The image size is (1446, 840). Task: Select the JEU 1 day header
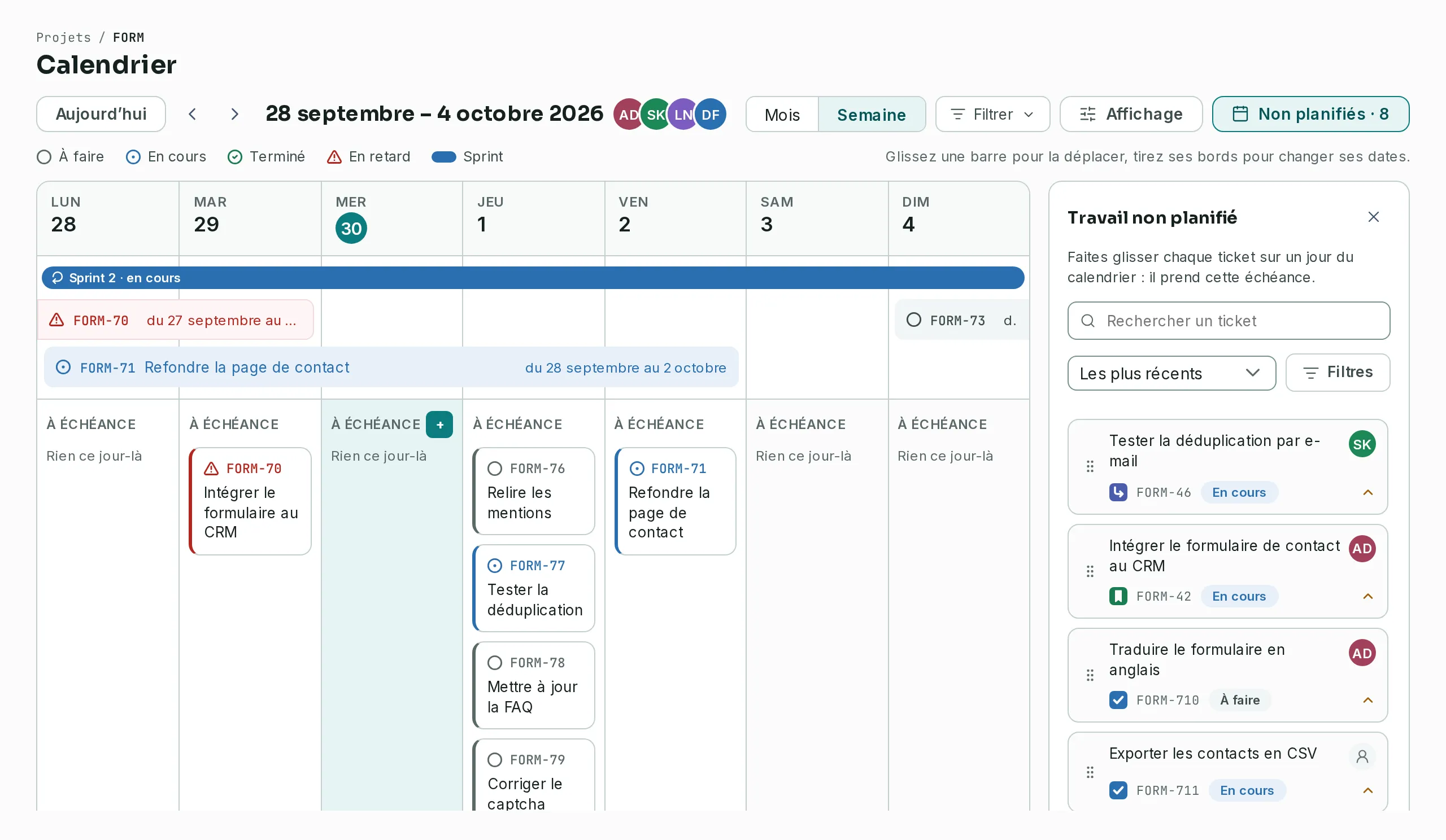pyautogui.click(x=534, y=218)
